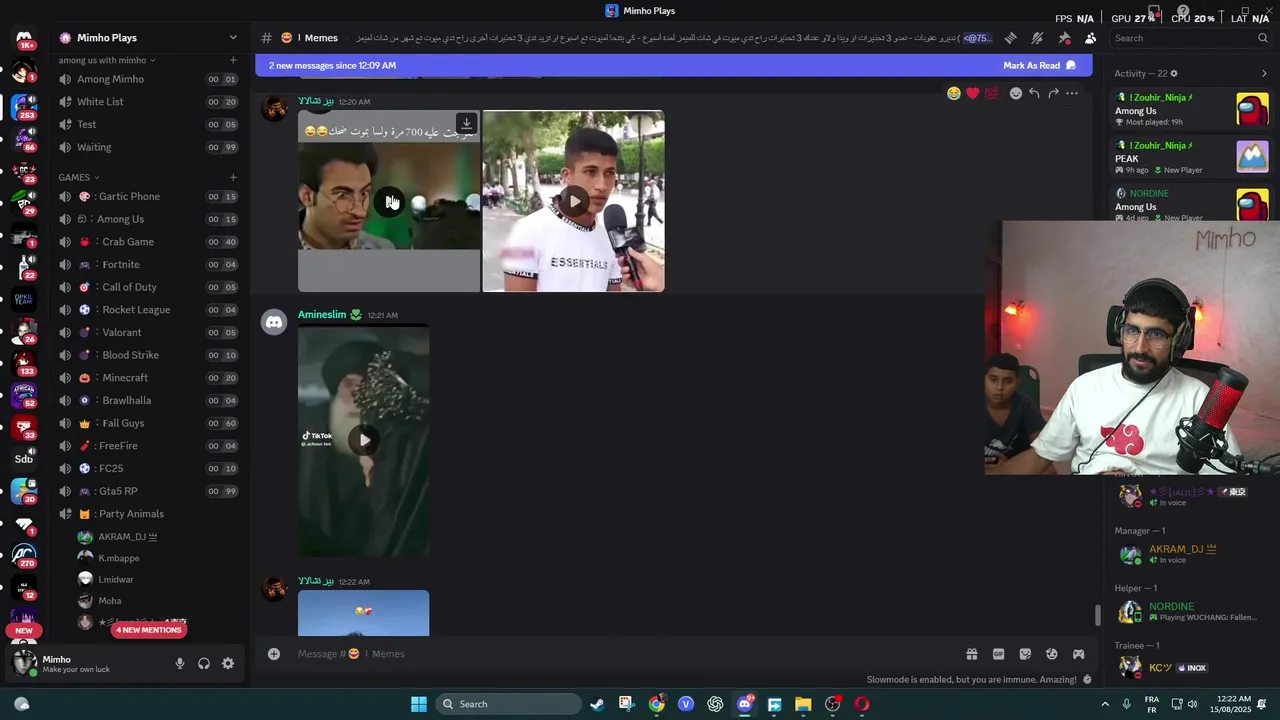Screen dimensions: 1280x720
Task: Join White List voice channel
Action: [x=148, y=102]
